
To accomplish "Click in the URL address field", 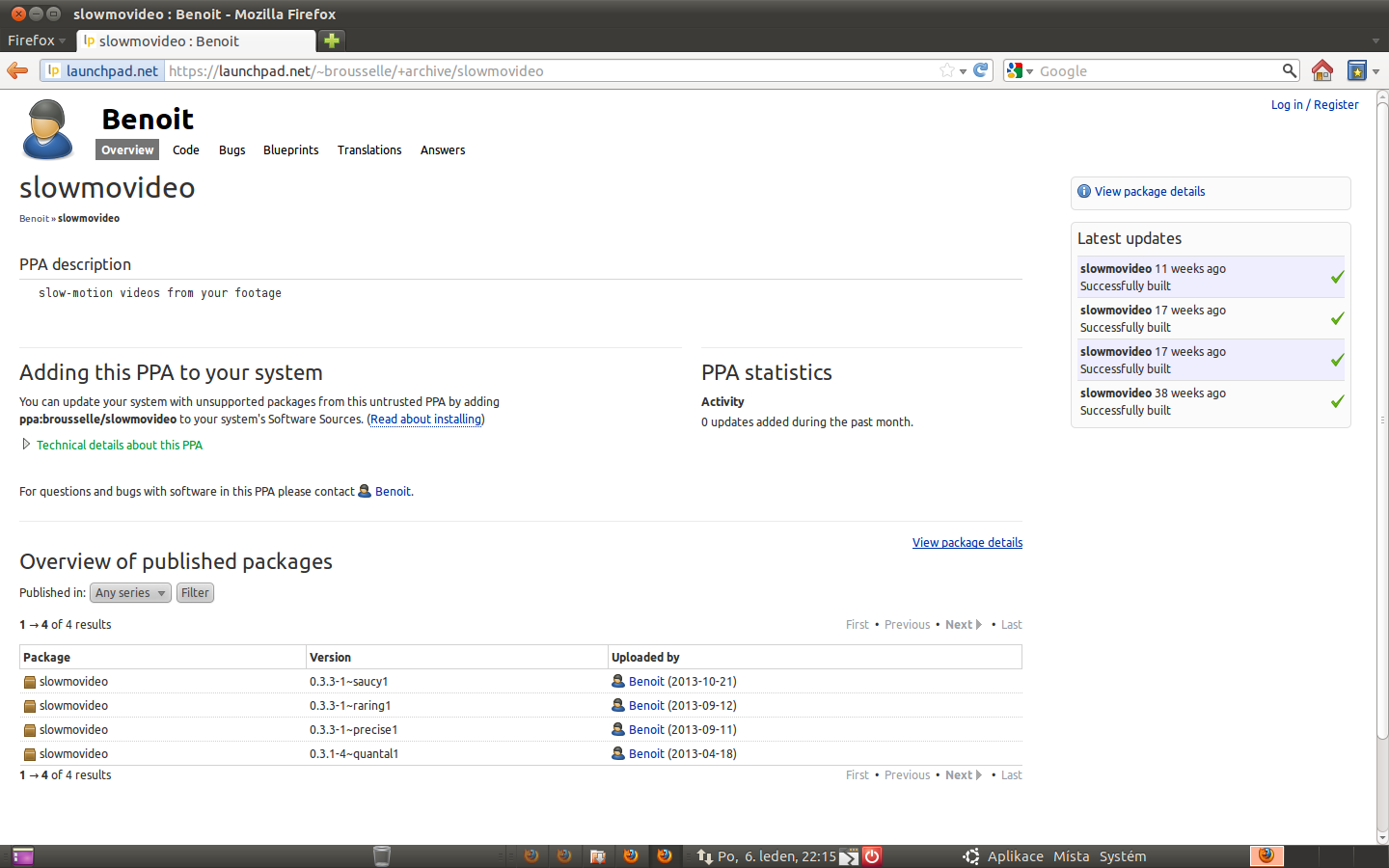I will click(550, 70).
